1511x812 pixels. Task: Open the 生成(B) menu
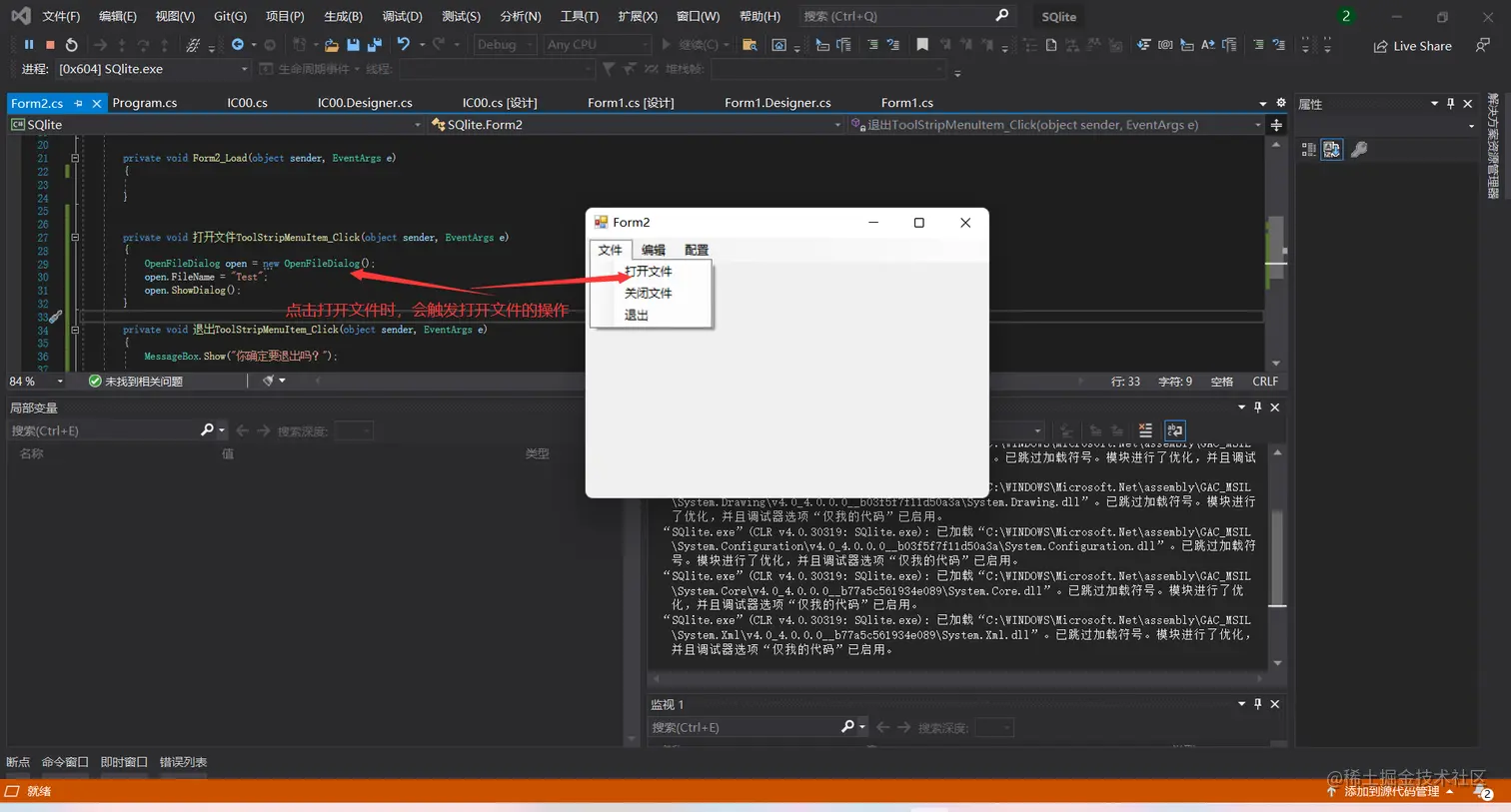pyautogui.click(x=343, y=16)
